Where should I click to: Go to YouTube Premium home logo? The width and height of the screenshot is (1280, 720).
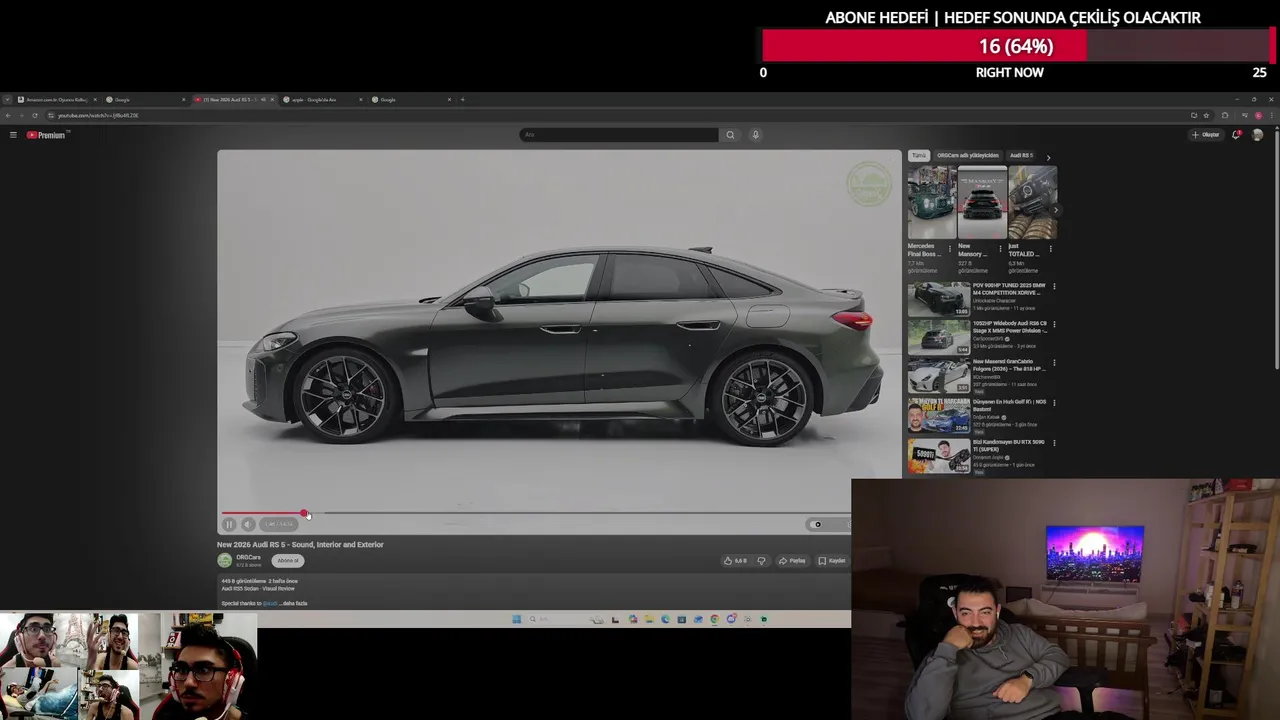(46, 135)
